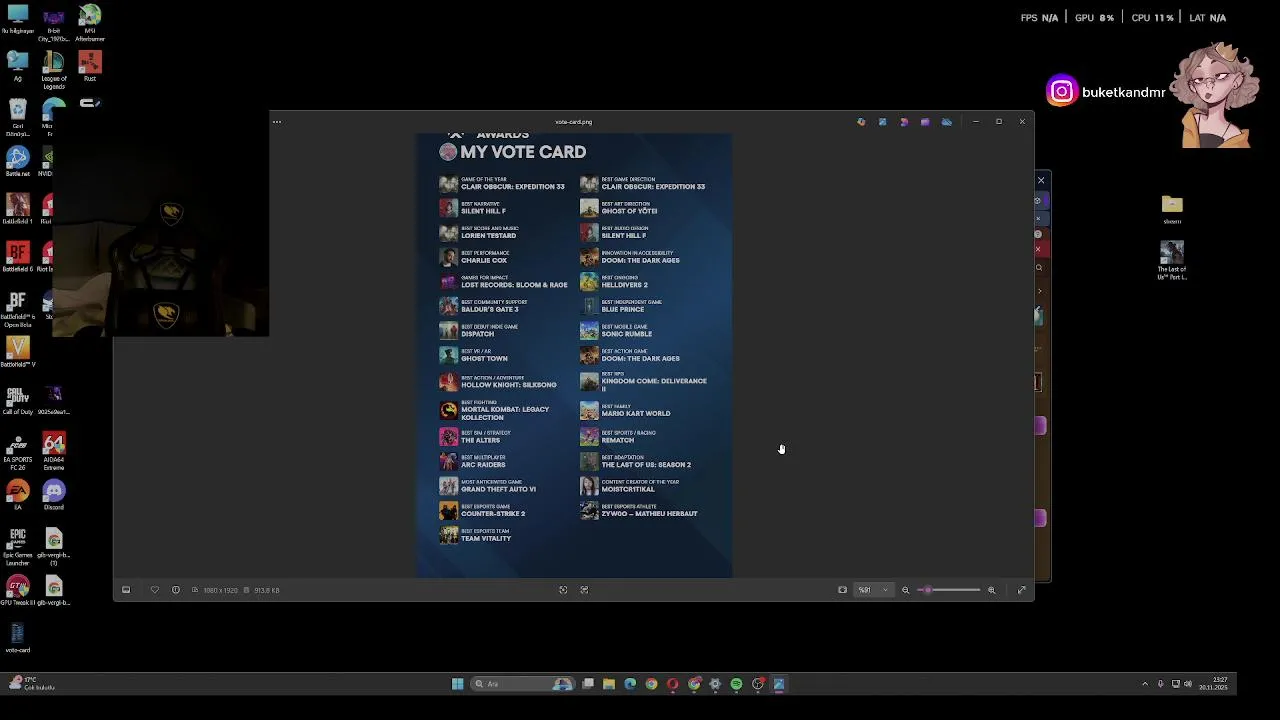Click the zoom out magnifier icon
The width and height of the screenshot is (1280, 720).
tap(906, 590)
